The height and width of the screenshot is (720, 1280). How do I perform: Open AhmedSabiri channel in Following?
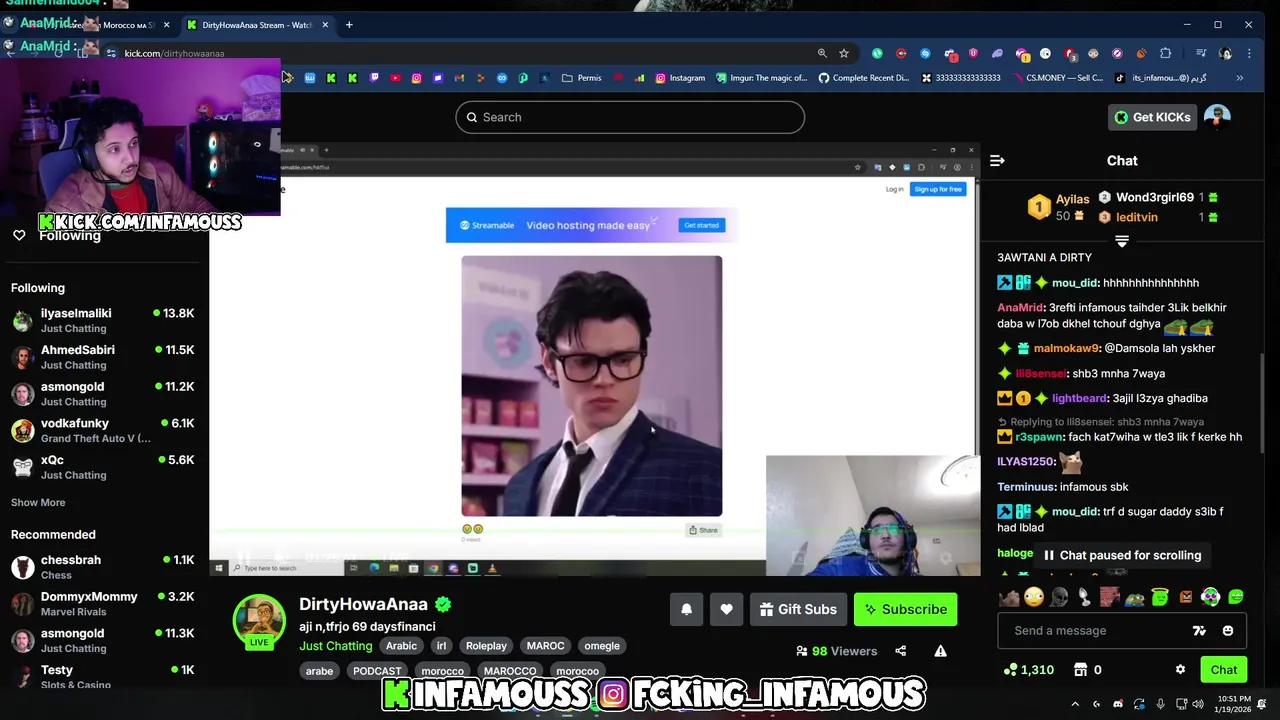[104, 357]
